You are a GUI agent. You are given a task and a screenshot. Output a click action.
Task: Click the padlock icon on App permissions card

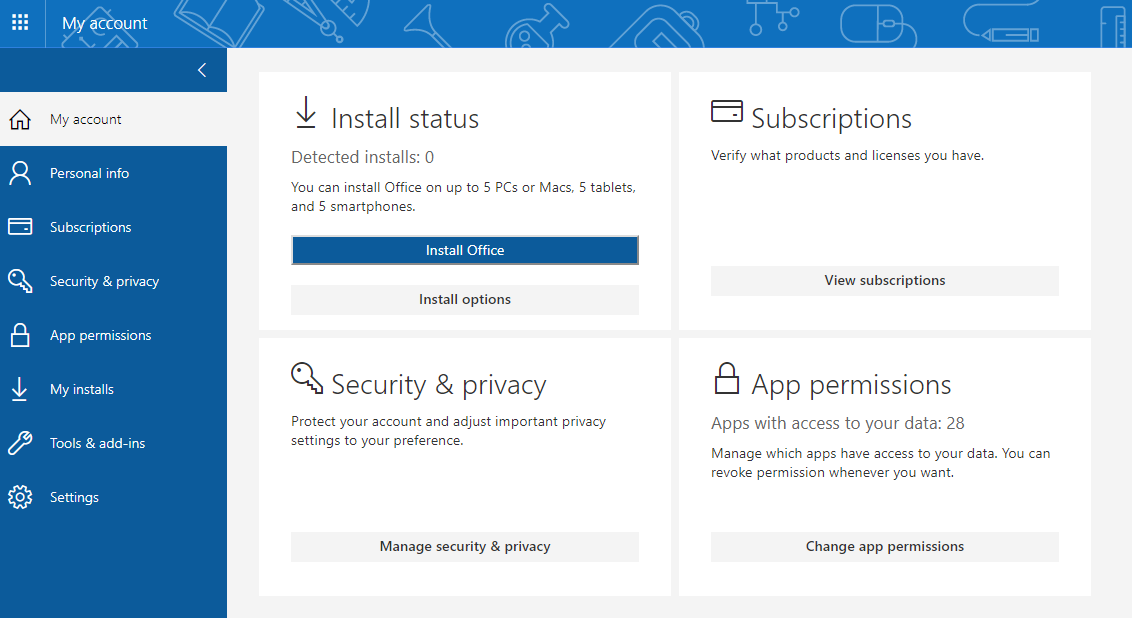tap(727, 378)
